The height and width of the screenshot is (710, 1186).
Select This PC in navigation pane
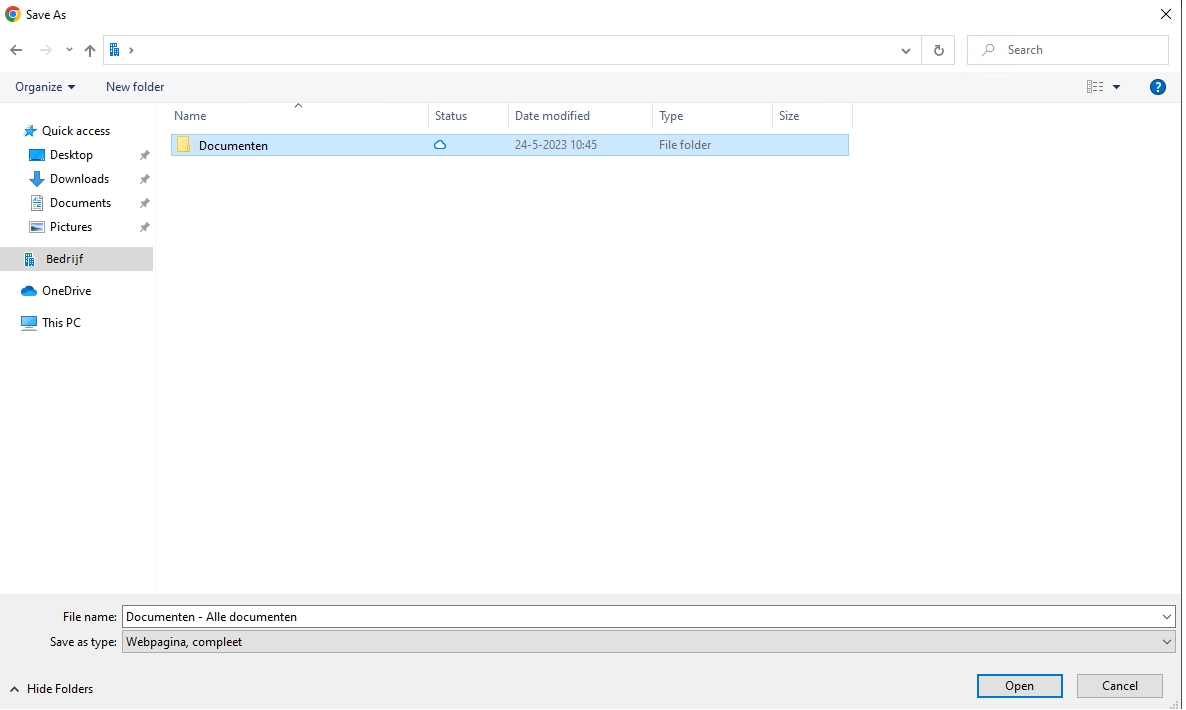(x=61, y=323)
